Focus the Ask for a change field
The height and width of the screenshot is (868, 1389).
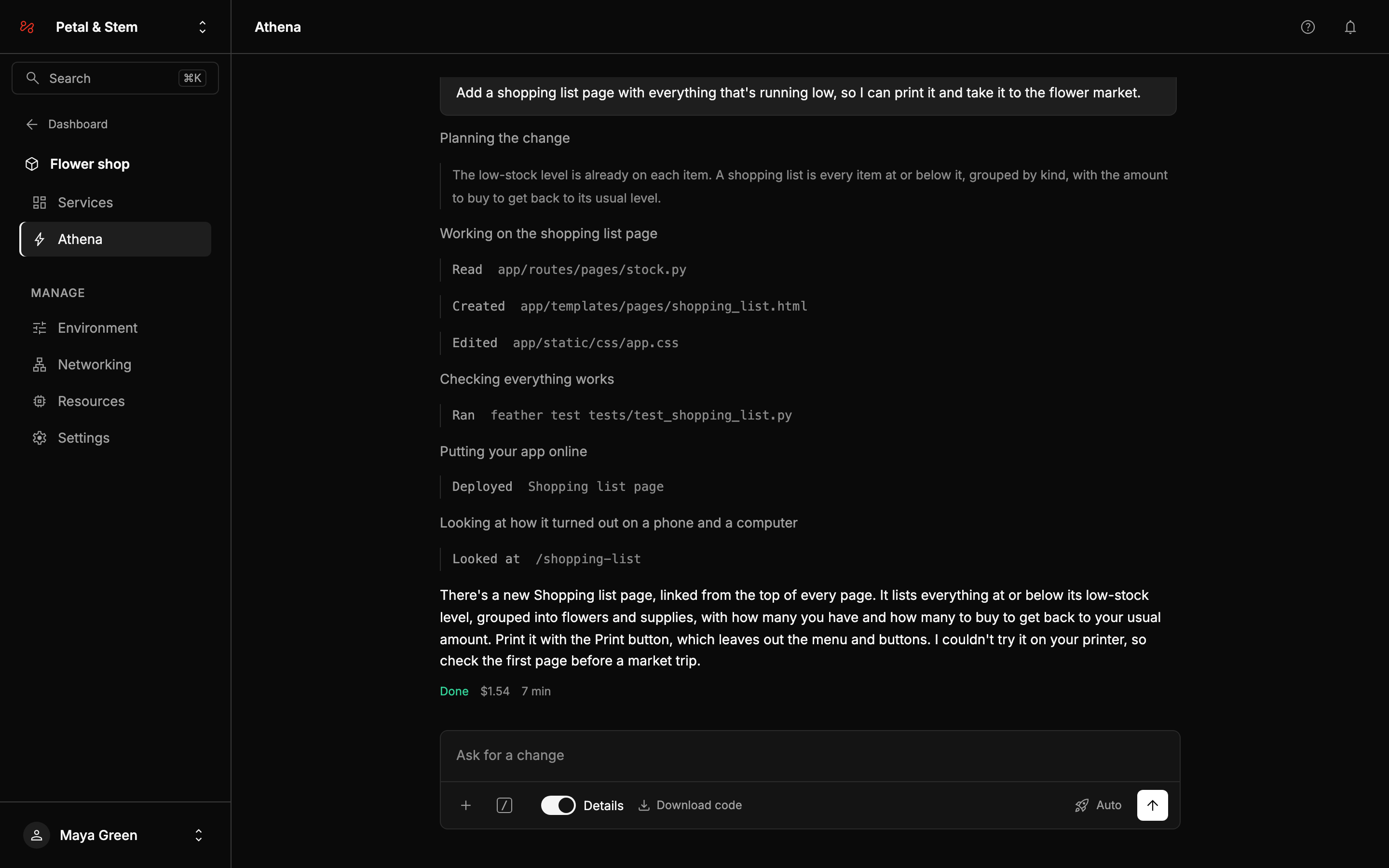810,756
